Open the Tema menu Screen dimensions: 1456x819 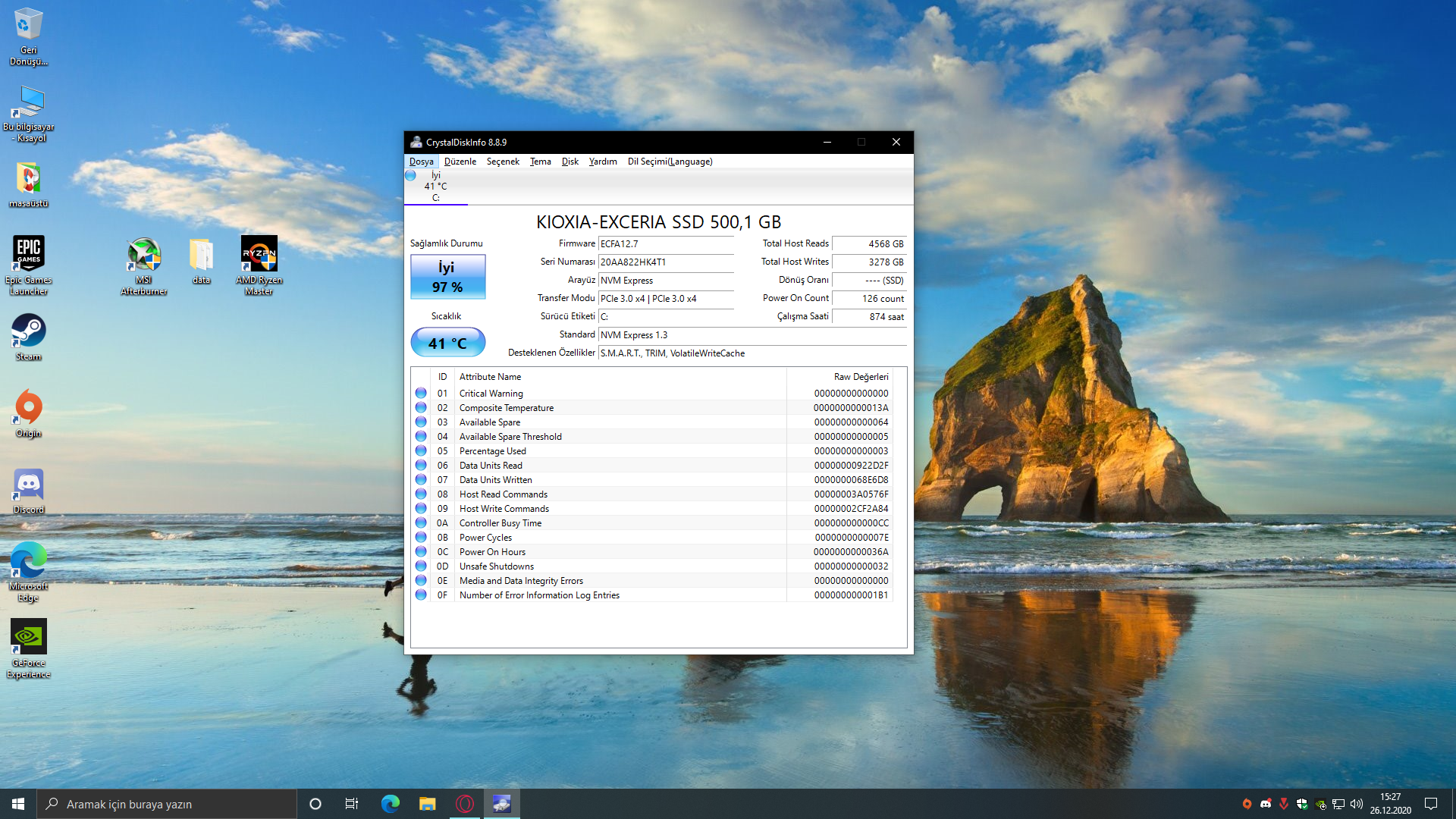(540, 162)
